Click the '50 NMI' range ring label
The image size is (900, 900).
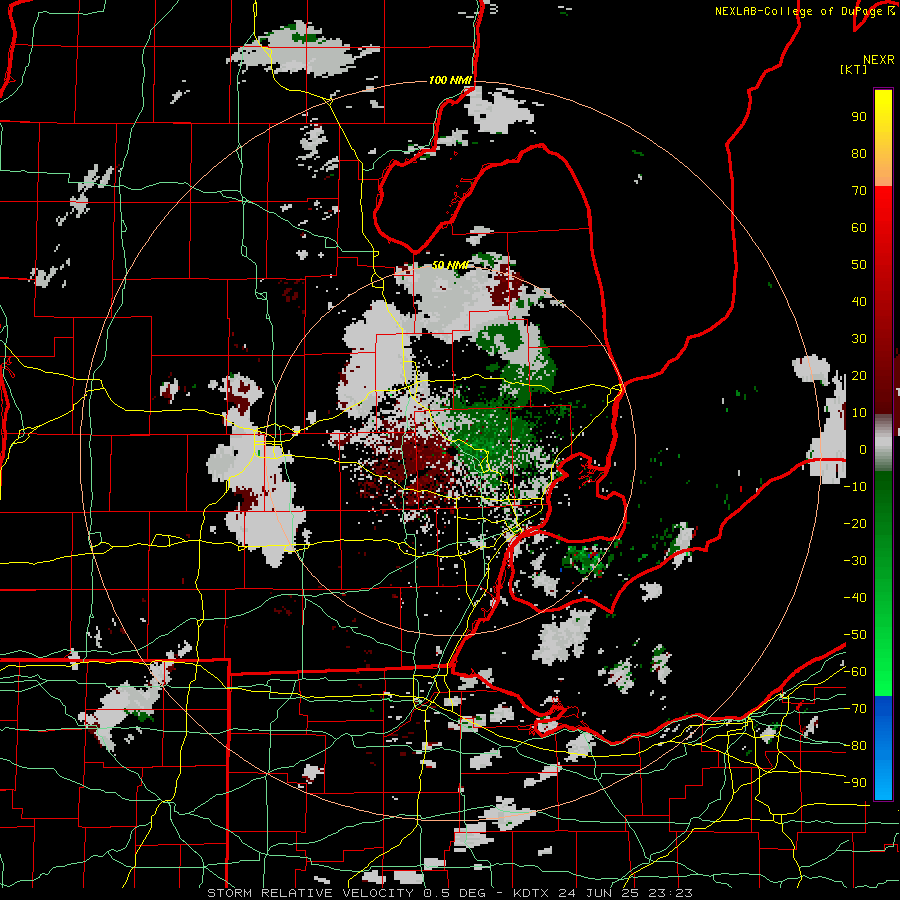450,265
